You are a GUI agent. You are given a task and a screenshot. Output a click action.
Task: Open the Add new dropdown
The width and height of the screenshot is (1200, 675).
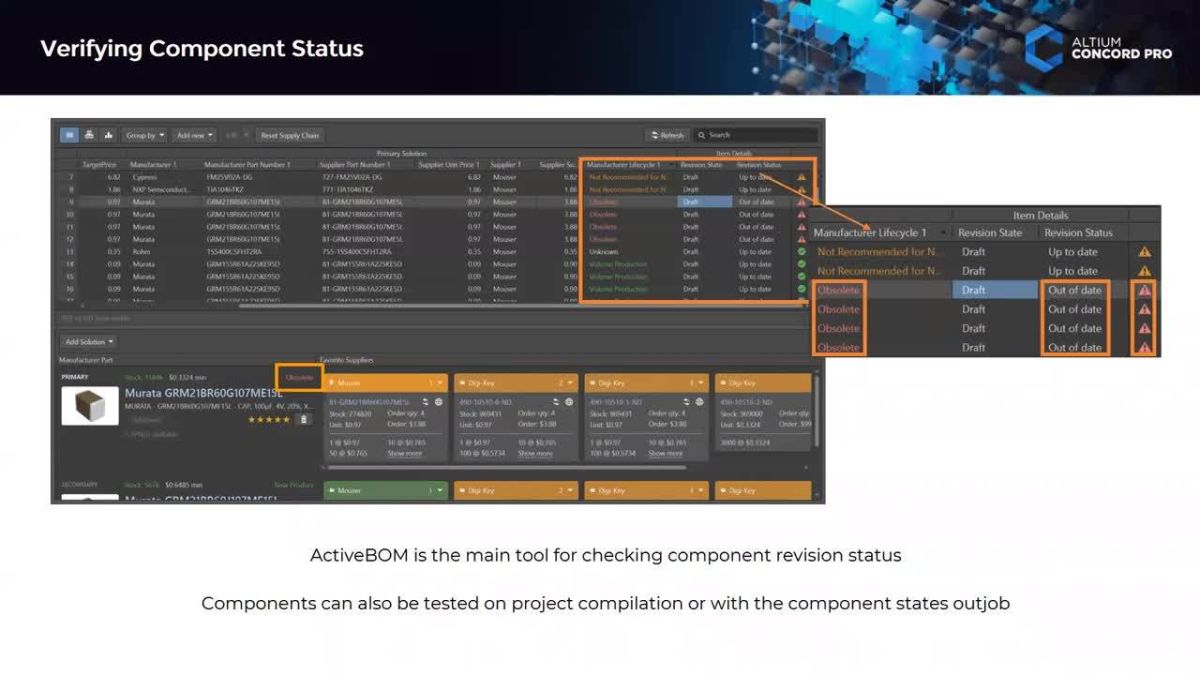[x=193, y=135]
